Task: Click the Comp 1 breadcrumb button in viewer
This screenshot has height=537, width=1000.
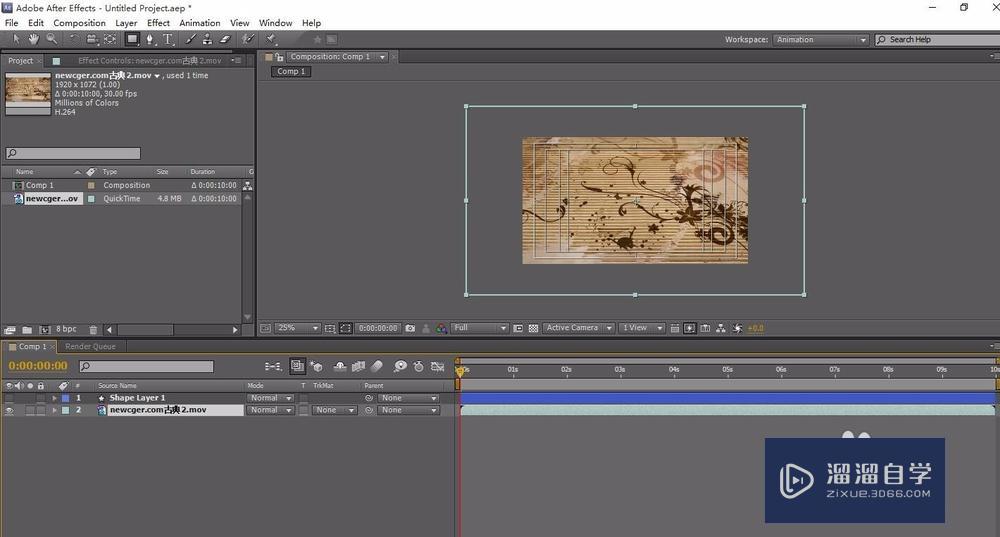Action: [291, 71]
